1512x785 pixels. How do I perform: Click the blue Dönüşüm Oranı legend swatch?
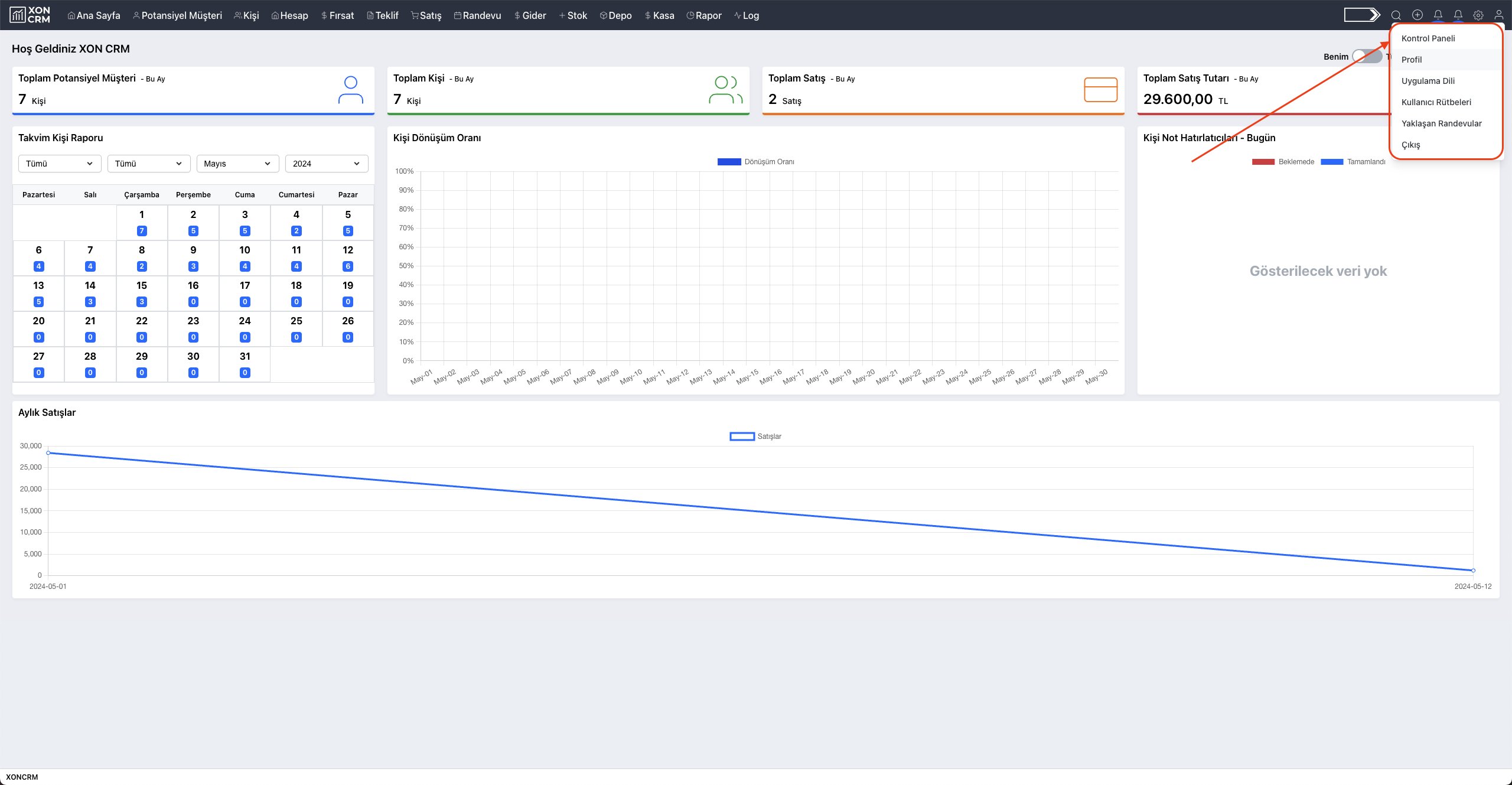(x=729, y=162)
